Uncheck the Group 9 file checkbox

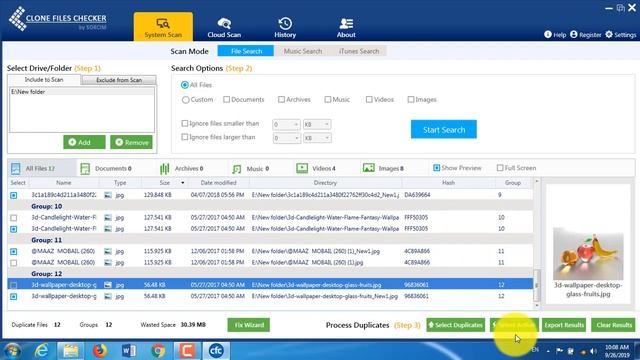[x=13, y=195]
